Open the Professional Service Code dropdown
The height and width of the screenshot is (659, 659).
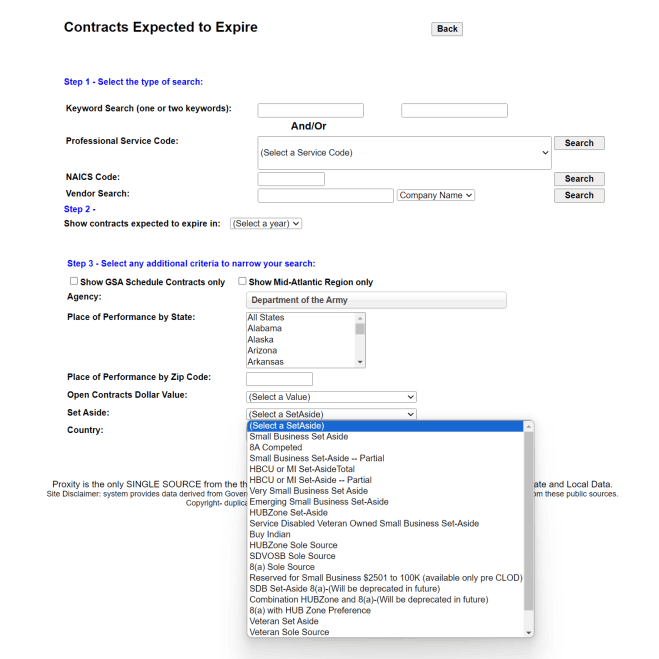(404, 153)
